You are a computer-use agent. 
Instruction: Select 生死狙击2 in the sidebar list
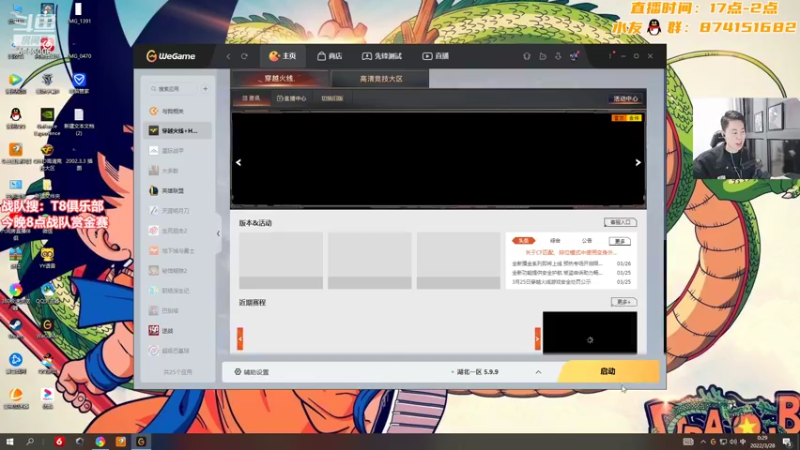178,231
